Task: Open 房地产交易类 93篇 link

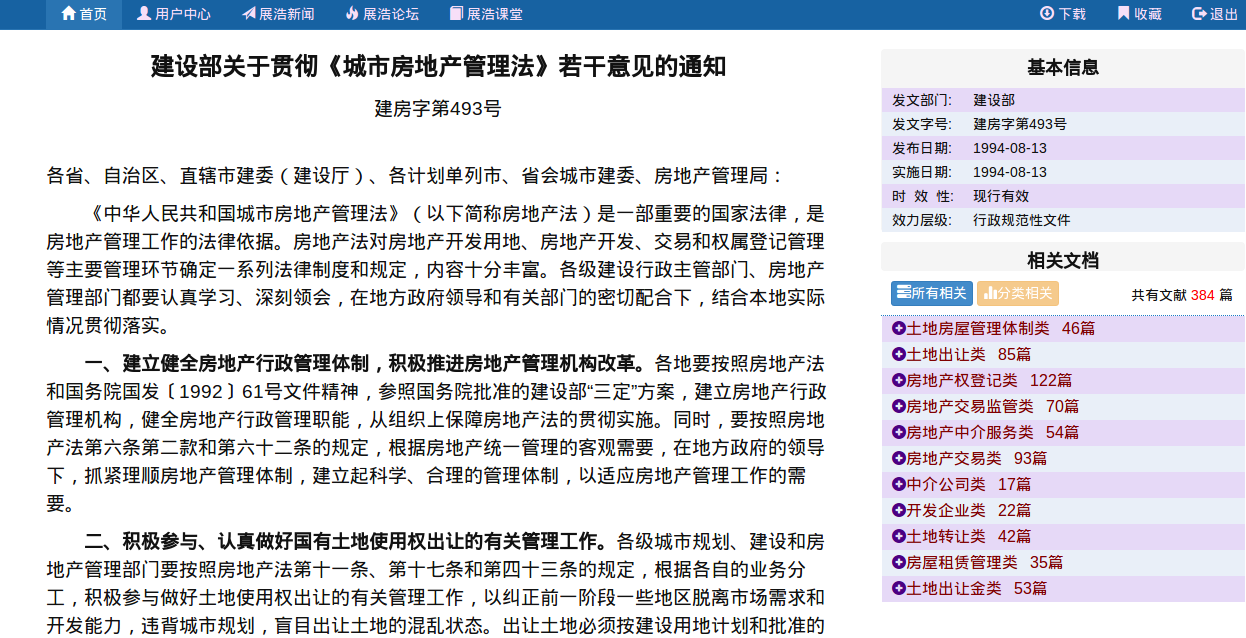Action: 977,458
